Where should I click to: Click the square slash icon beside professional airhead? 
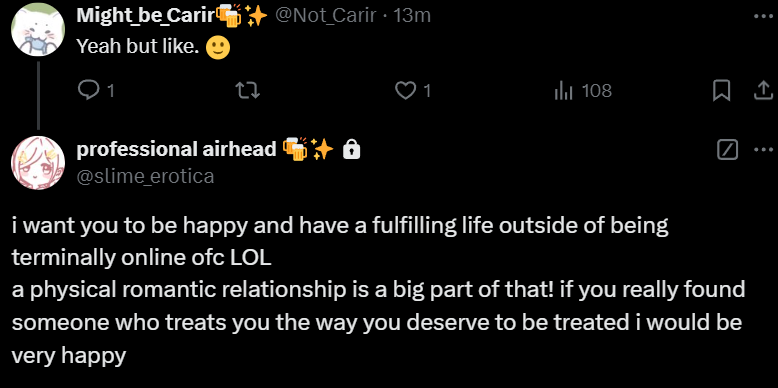[727, 149]
